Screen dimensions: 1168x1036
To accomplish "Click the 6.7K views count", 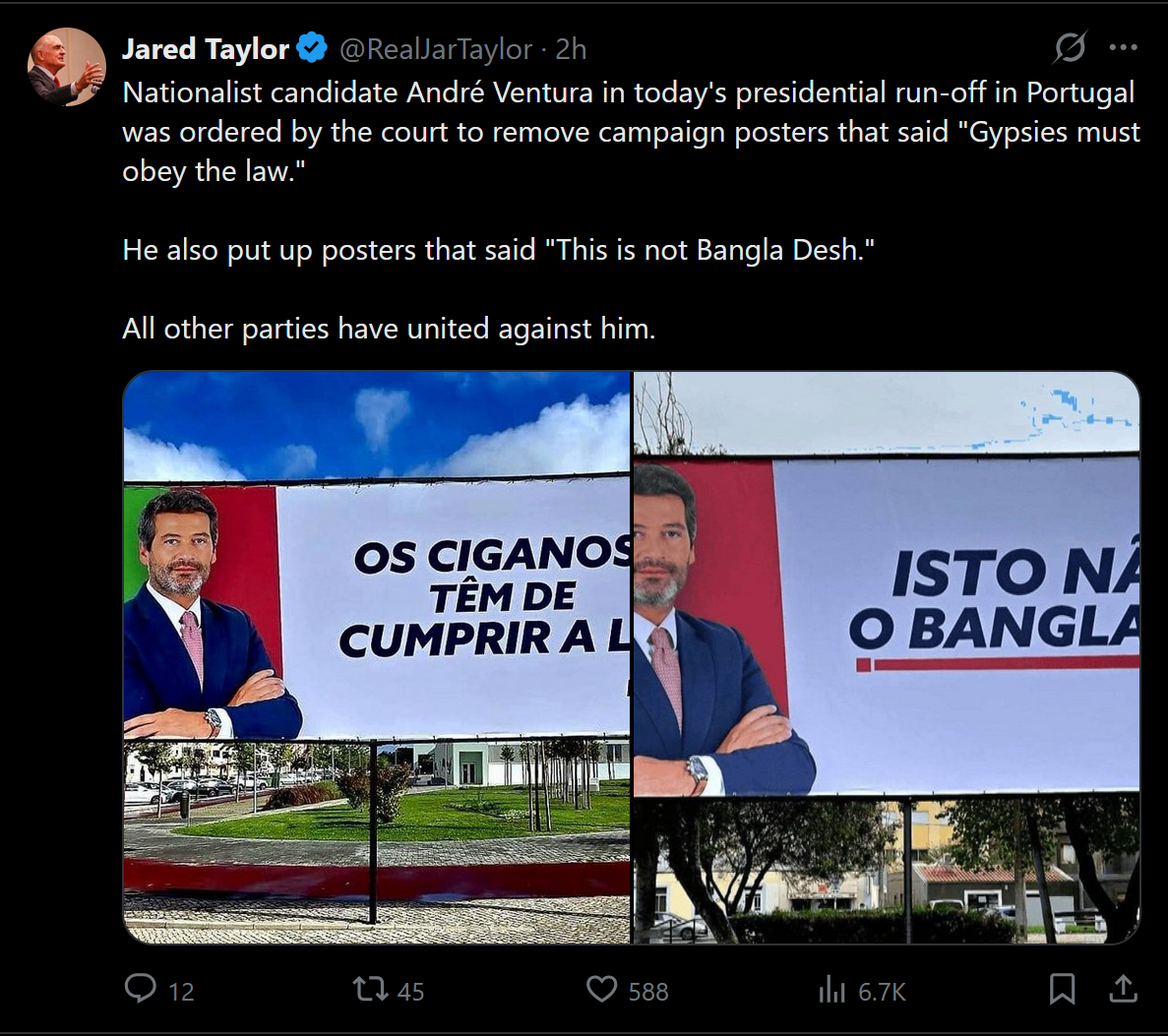I will [882, 992].
